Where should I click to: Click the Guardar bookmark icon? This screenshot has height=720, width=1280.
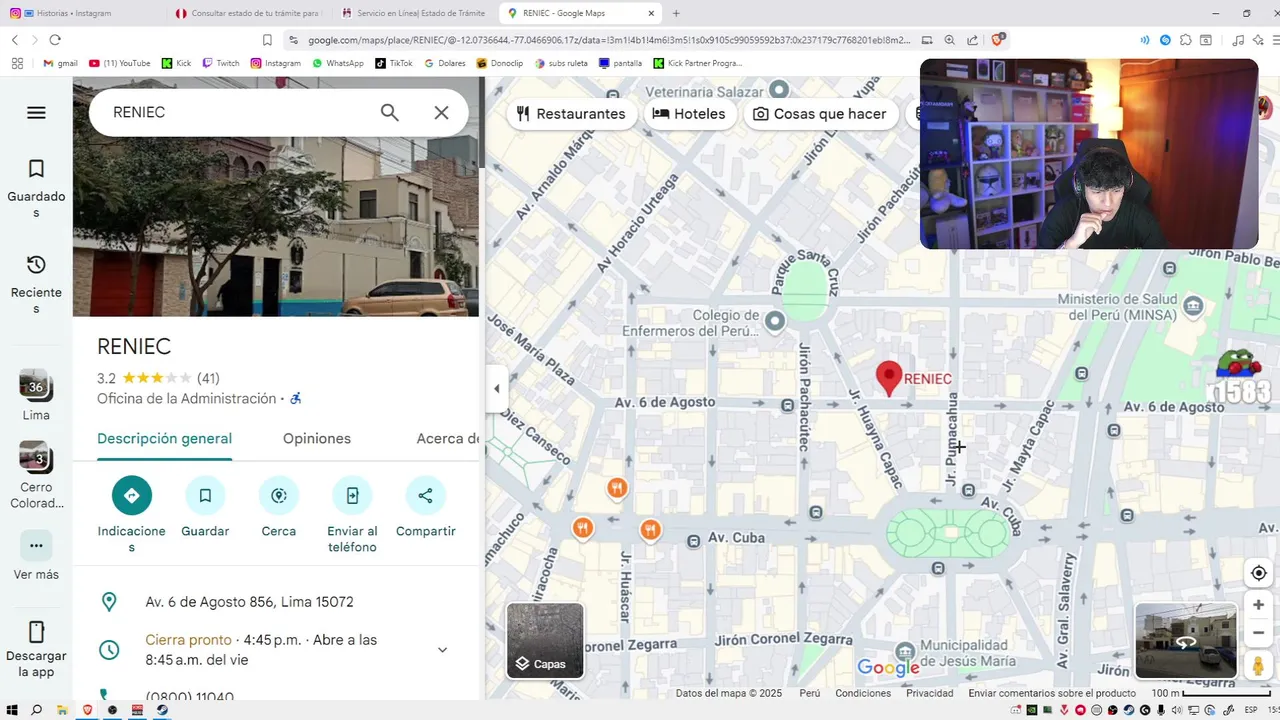tap(205, 496)
